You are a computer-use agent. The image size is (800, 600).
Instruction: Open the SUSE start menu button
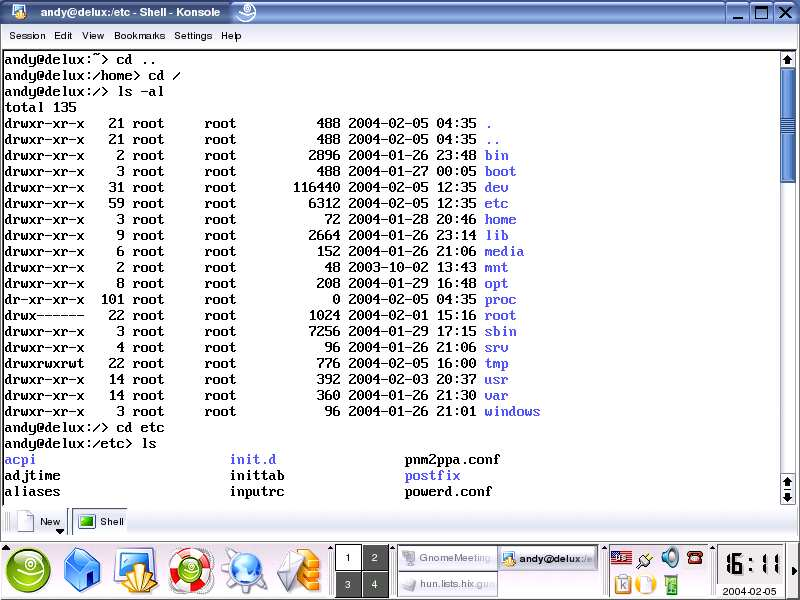(29, 570)
